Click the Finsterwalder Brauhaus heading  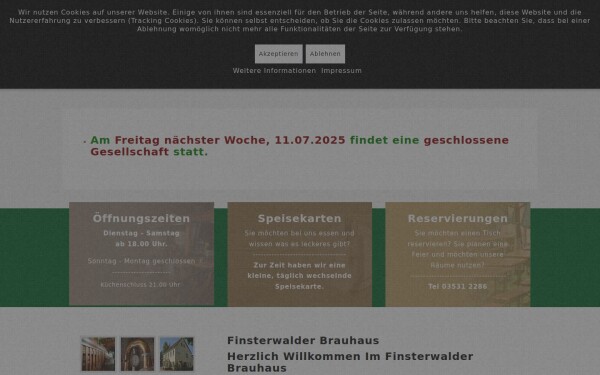(x=303, y=340)
